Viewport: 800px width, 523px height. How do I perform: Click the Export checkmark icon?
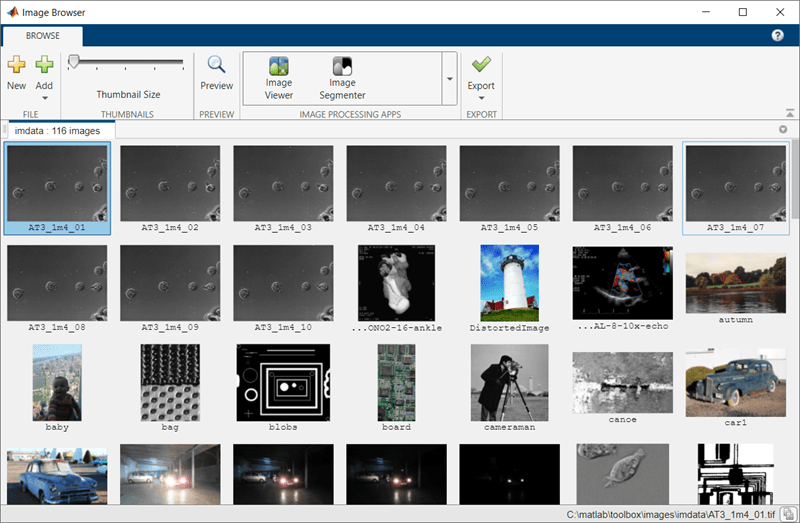pyautogui.click(x=481, y=65)
